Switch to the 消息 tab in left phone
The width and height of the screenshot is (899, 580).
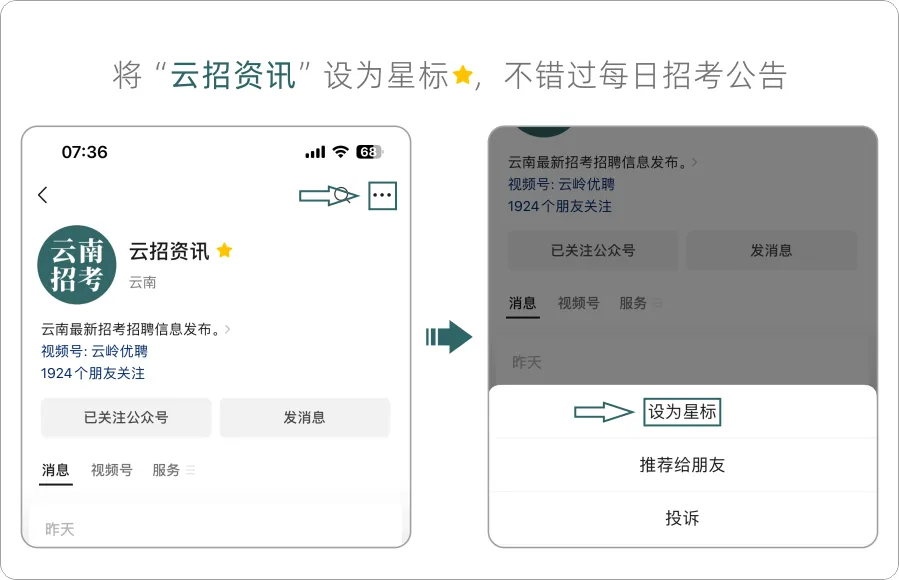click(x=56, y=469)
